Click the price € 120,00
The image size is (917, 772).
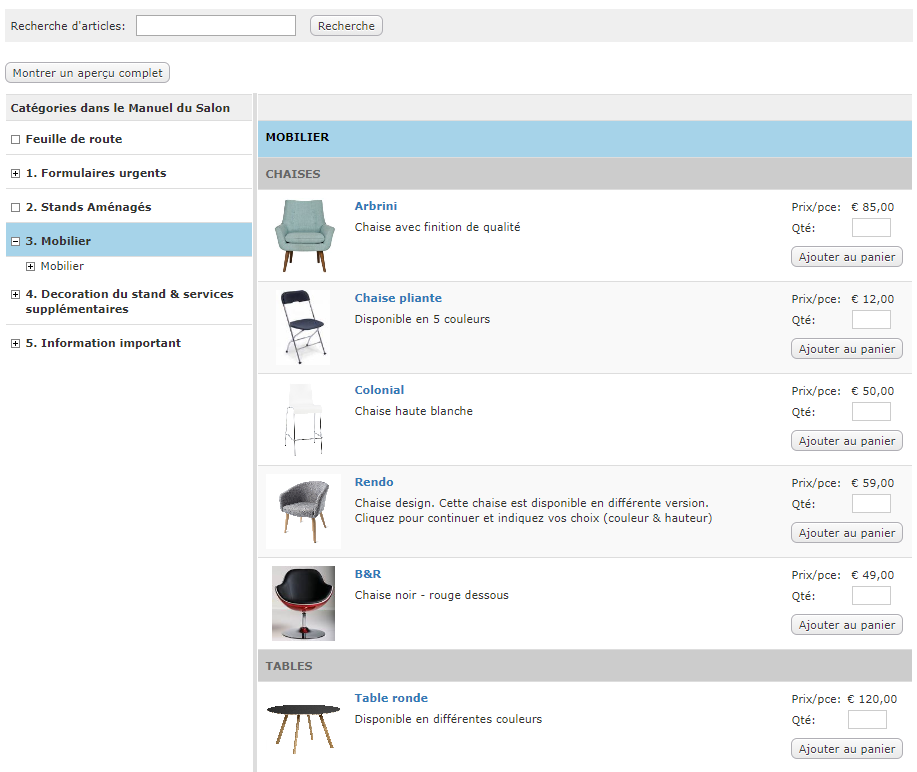872,699
